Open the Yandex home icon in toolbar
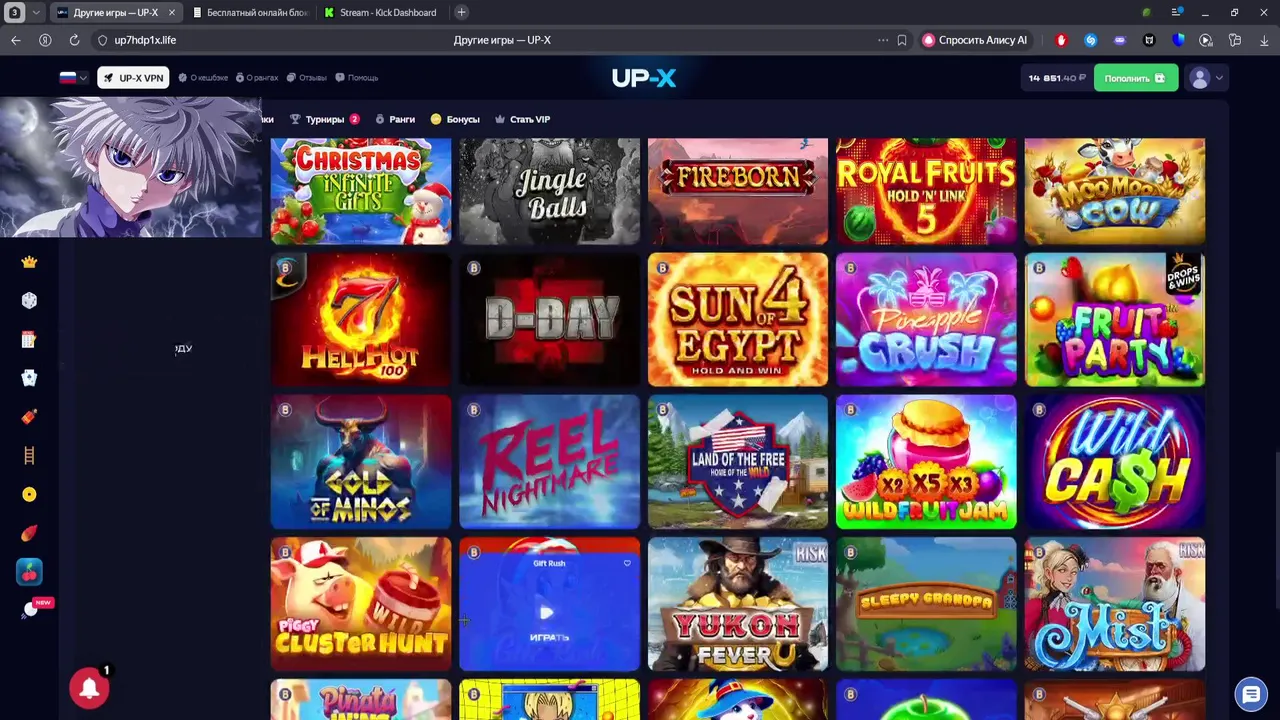Viewport: 1280px width, 720px height. 45,40
